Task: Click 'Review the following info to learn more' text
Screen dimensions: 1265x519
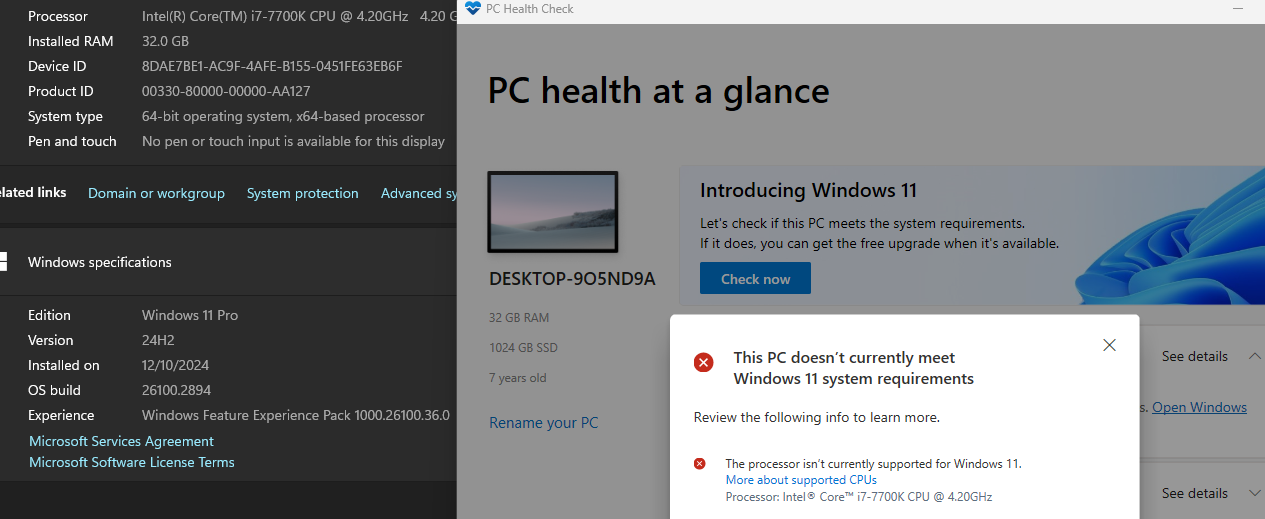Action: 817,417
